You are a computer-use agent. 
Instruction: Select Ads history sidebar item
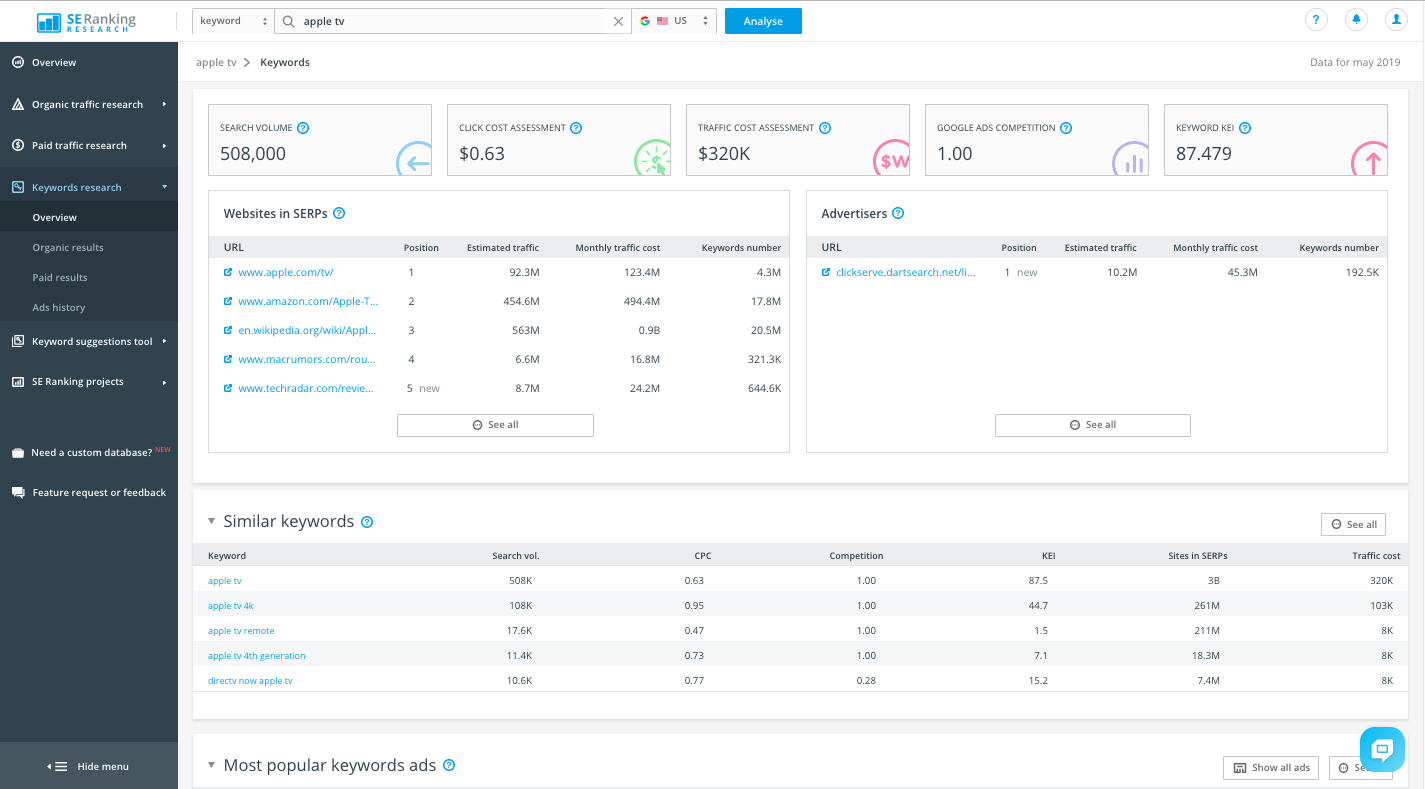pos(59,307)
